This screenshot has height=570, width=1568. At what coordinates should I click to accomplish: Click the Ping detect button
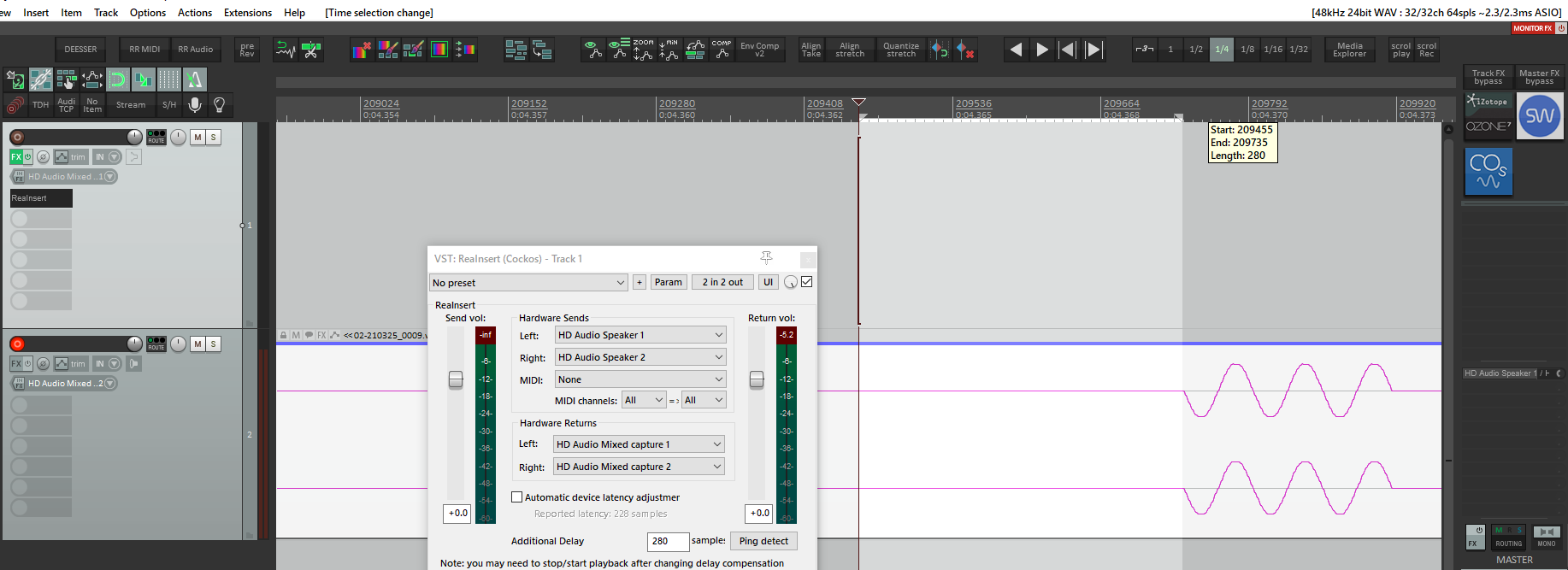tap(763, 541)
